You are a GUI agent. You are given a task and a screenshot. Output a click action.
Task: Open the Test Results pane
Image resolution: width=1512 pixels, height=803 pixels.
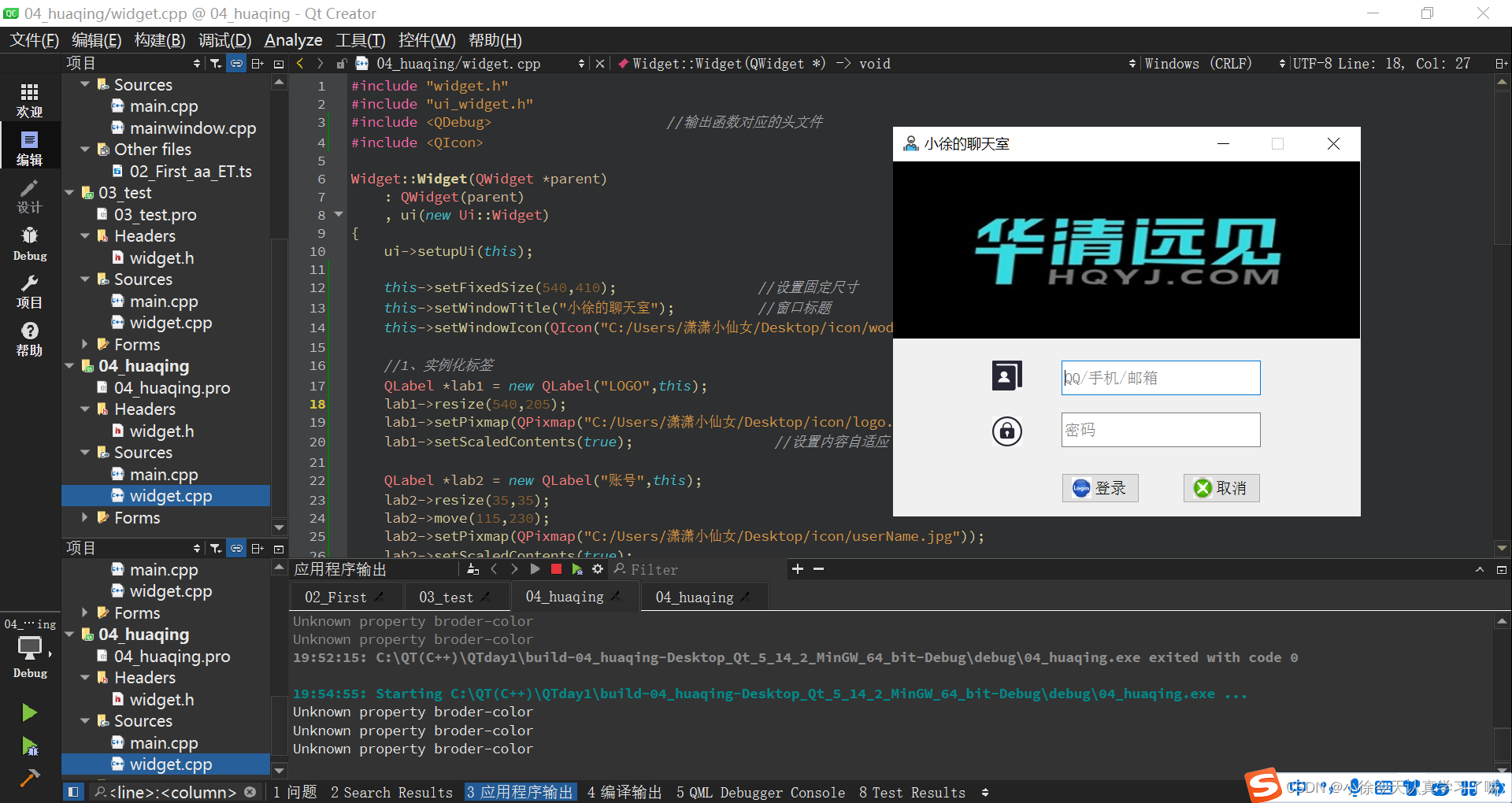click(x=912, y=792)
